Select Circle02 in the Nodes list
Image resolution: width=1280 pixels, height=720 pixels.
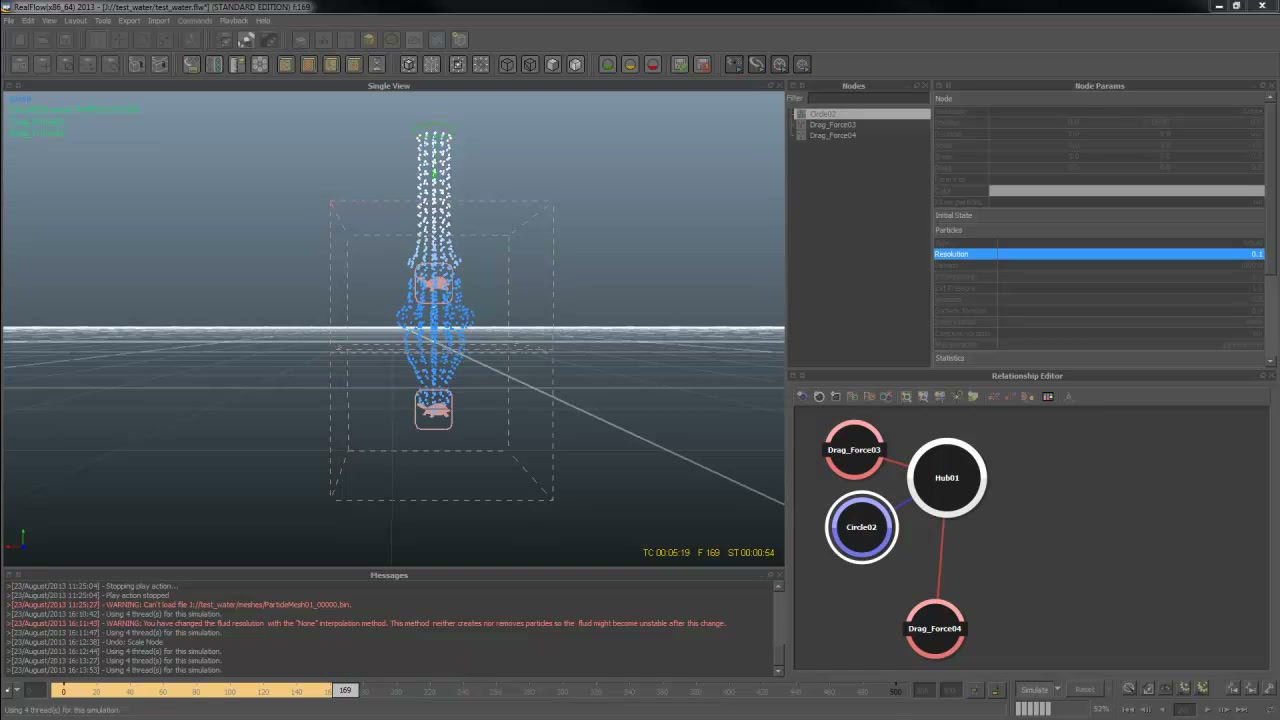click(862, 114)
